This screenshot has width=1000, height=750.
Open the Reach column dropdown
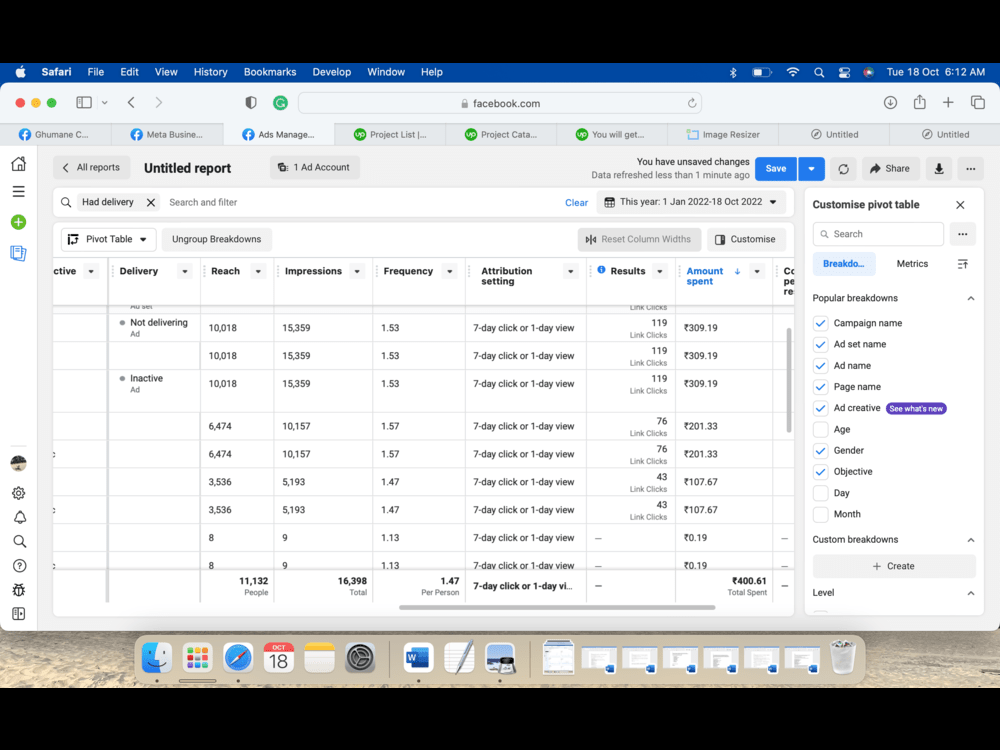tap(258, 271)
